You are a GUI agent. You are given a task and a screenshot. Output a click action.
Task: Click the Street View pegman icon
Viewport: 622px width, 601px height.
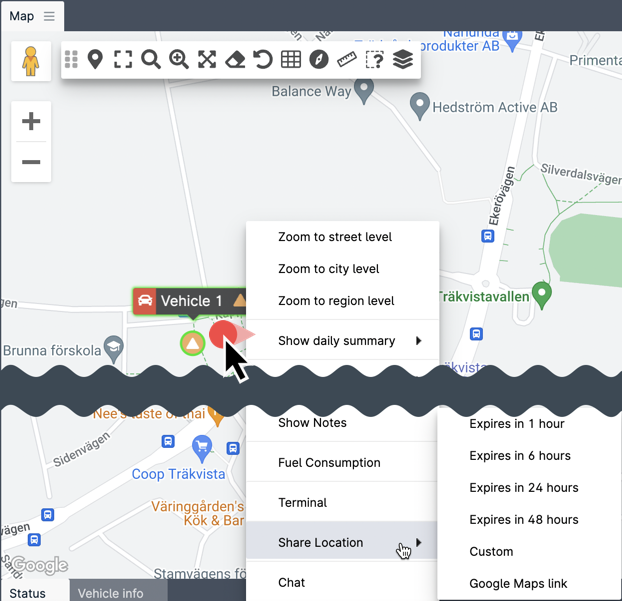click(31, 61)
